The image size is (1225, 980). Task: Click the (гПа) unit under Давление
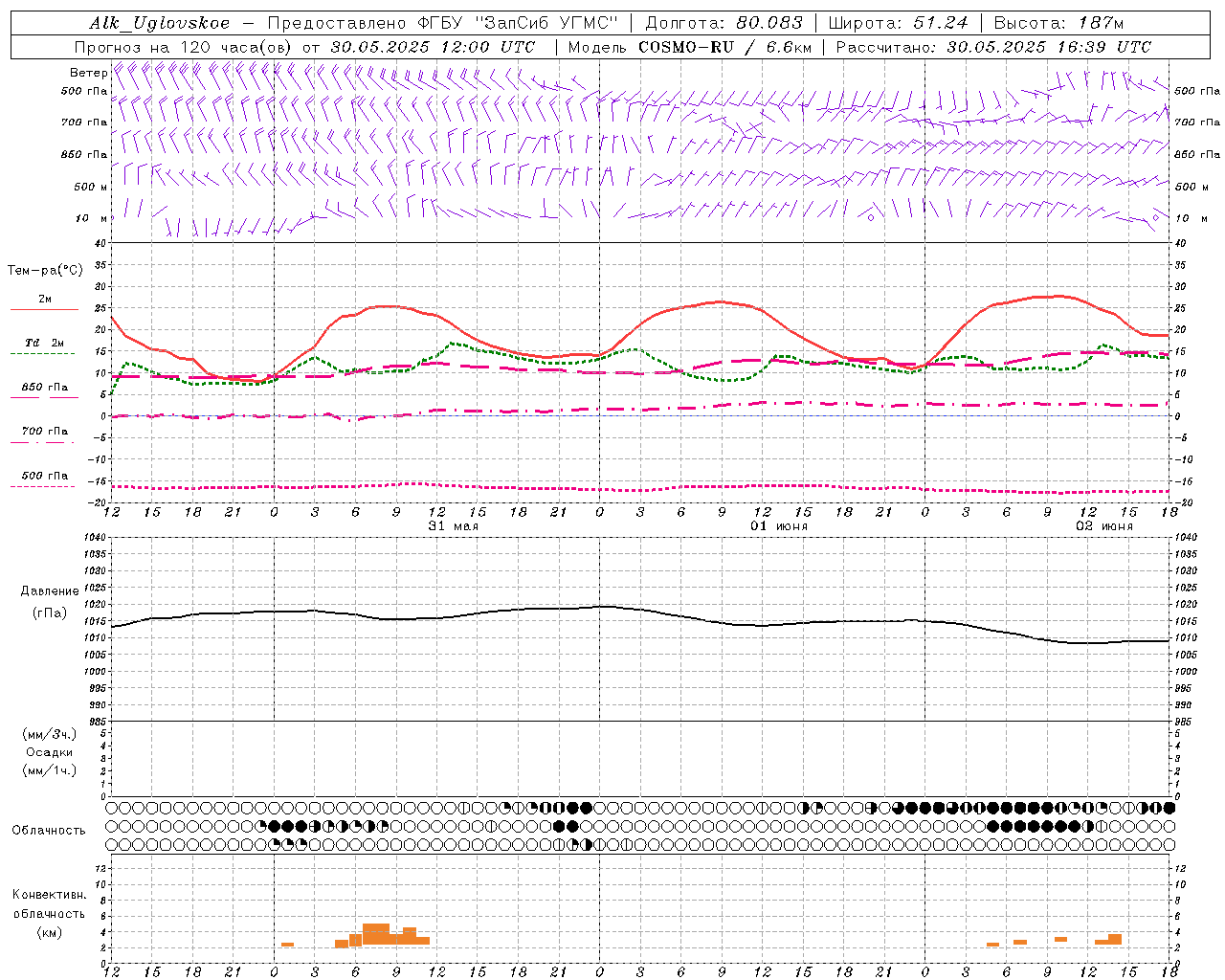50,613
